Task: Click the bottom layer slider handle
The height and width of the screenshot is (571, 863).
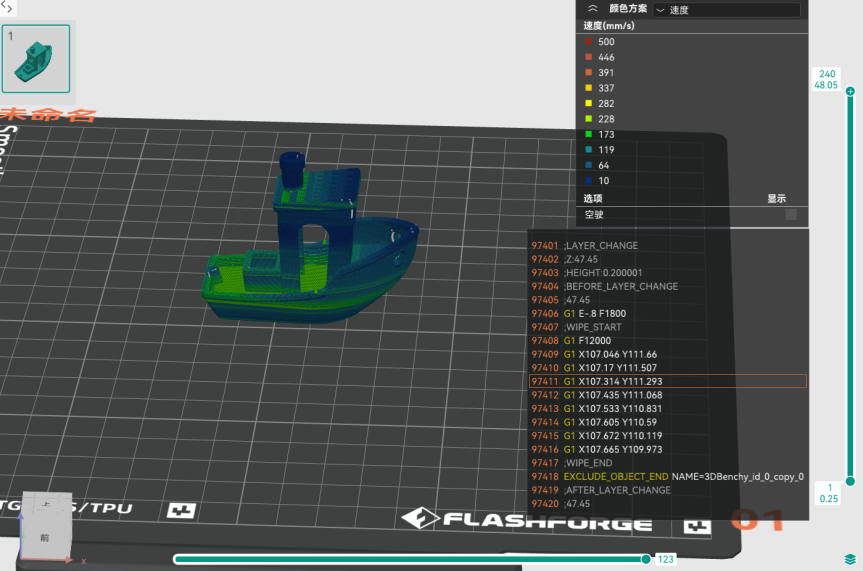Action: 850,481
